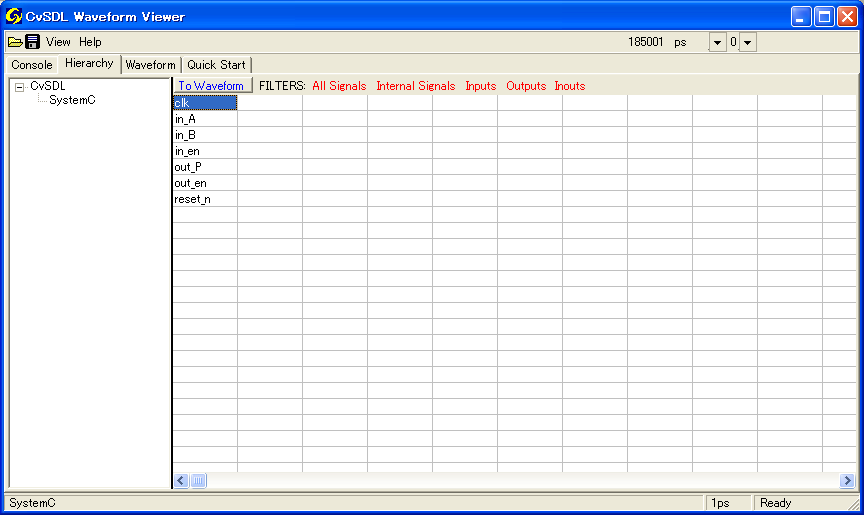This screenshot has height=515, width=864.
Task: Click the horizontal scrollbar thumb
Action: pos(198,481)
